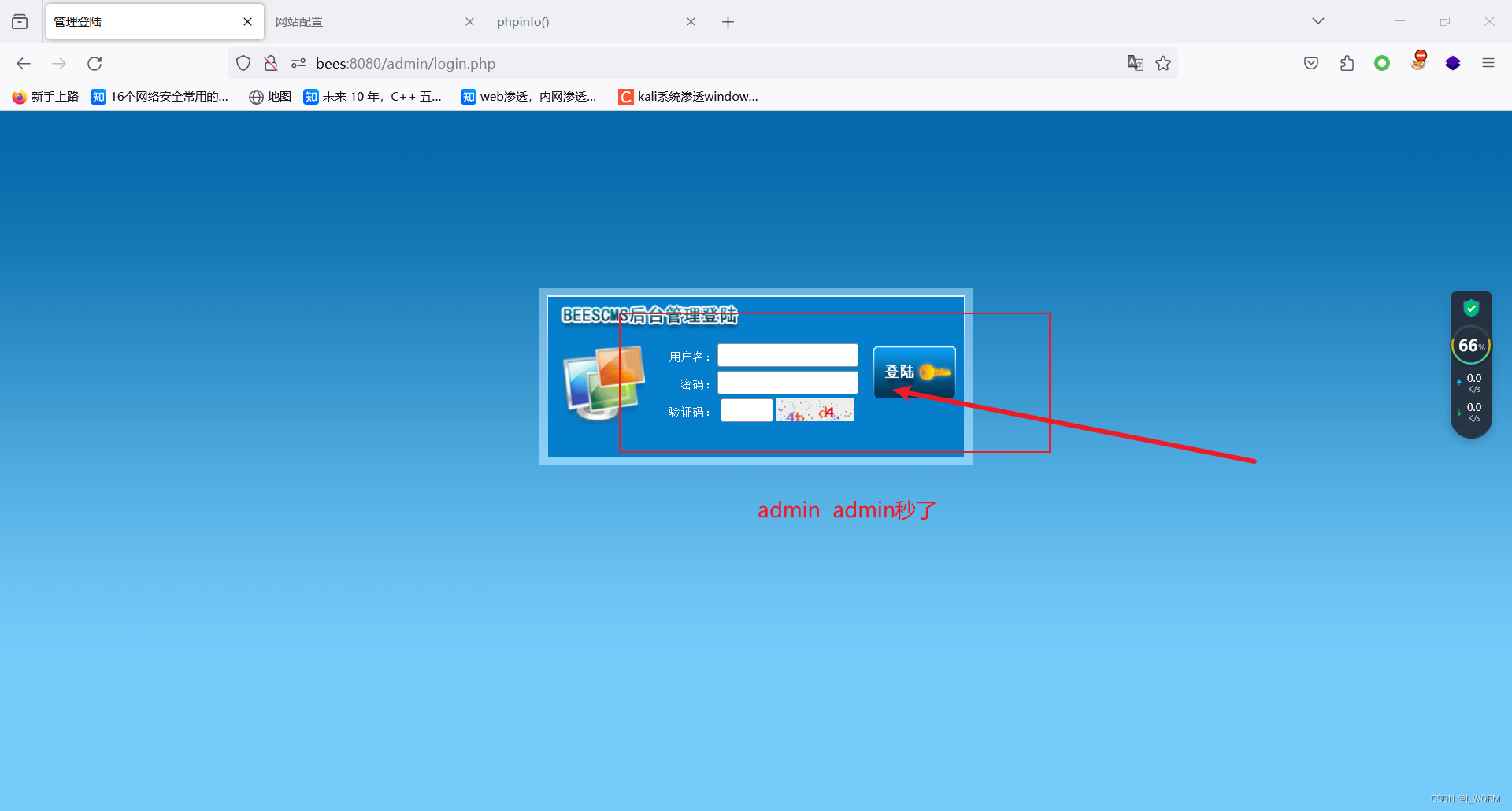Save page to Pocket
Image resolution: width=1512 pixels, height=811 pixels.
1311,64
